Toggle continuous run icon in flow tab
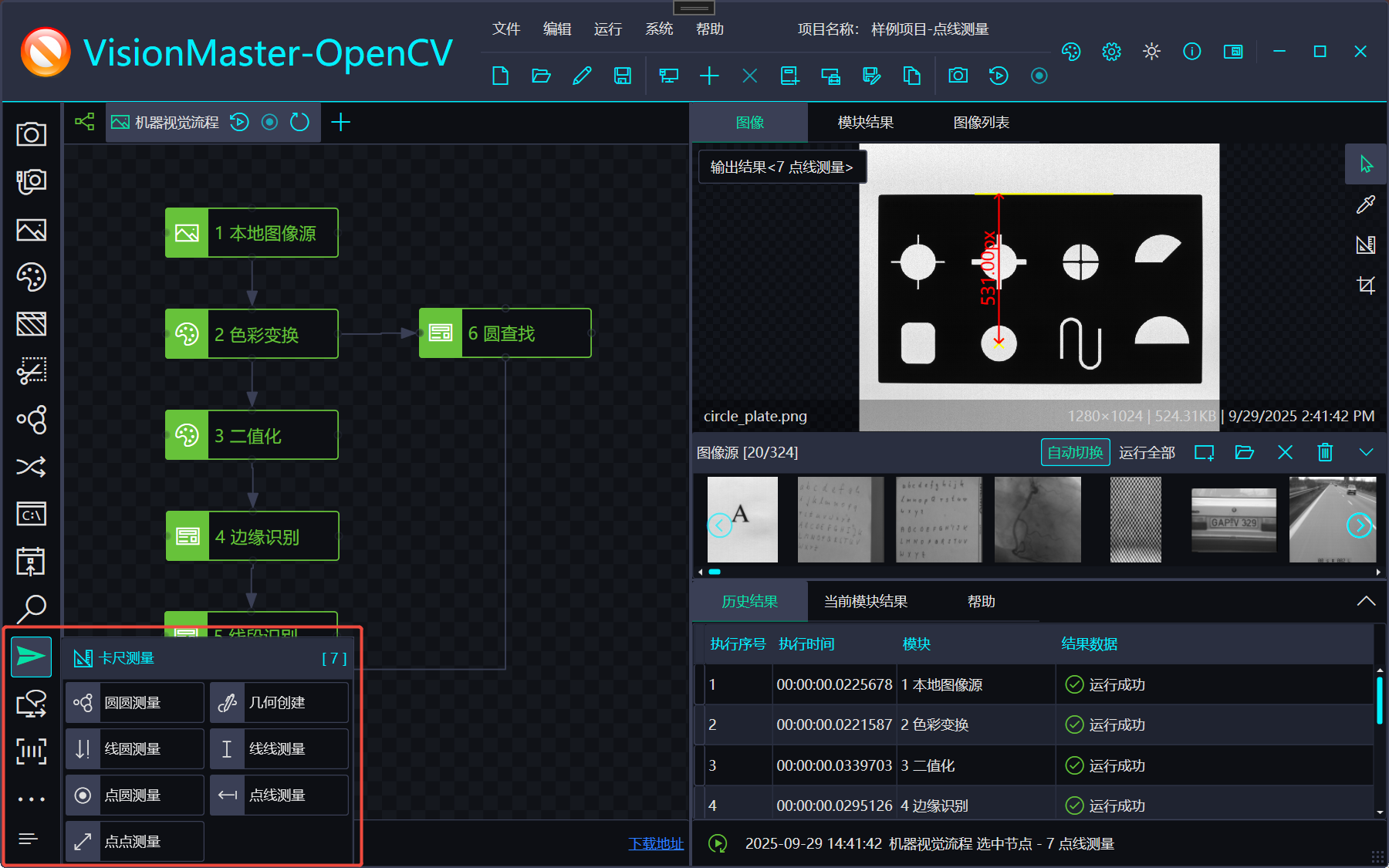1389x868 pixels. pyautogui.click(x=269, y=122)
